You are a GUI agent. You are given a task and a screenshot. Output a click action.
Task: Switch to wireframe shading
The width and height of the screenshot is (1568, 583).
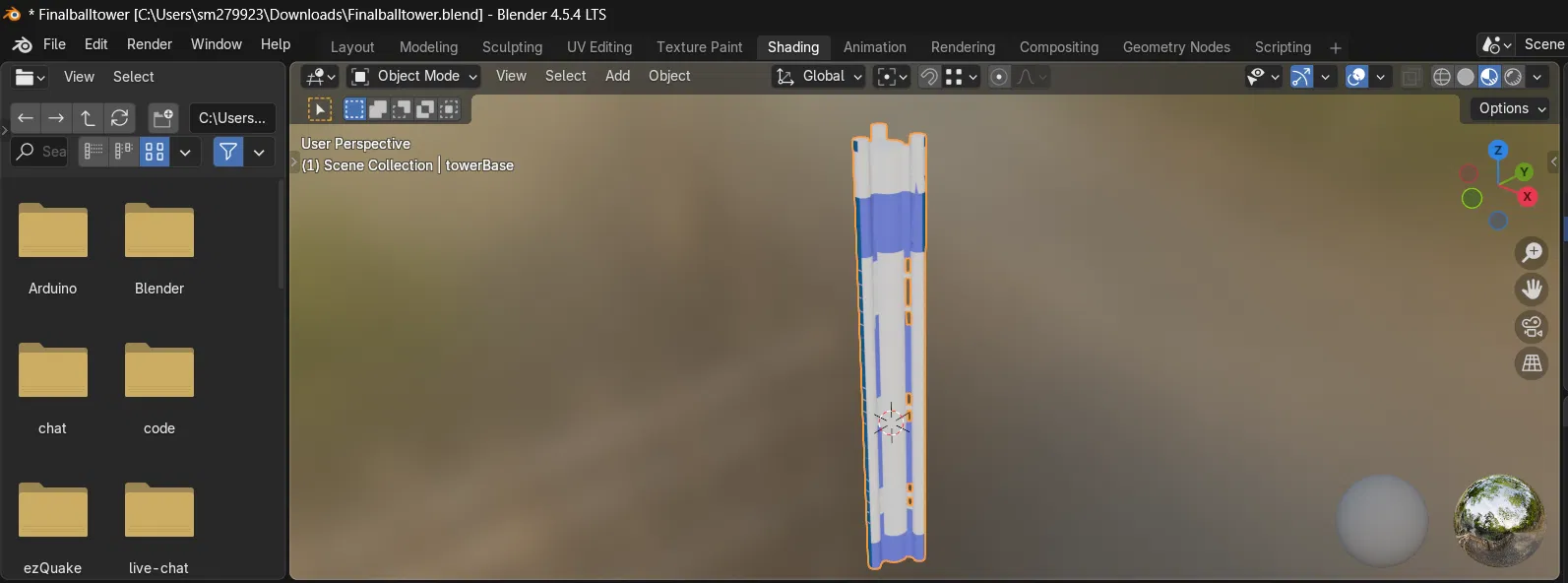click(x=1442, y=77)
